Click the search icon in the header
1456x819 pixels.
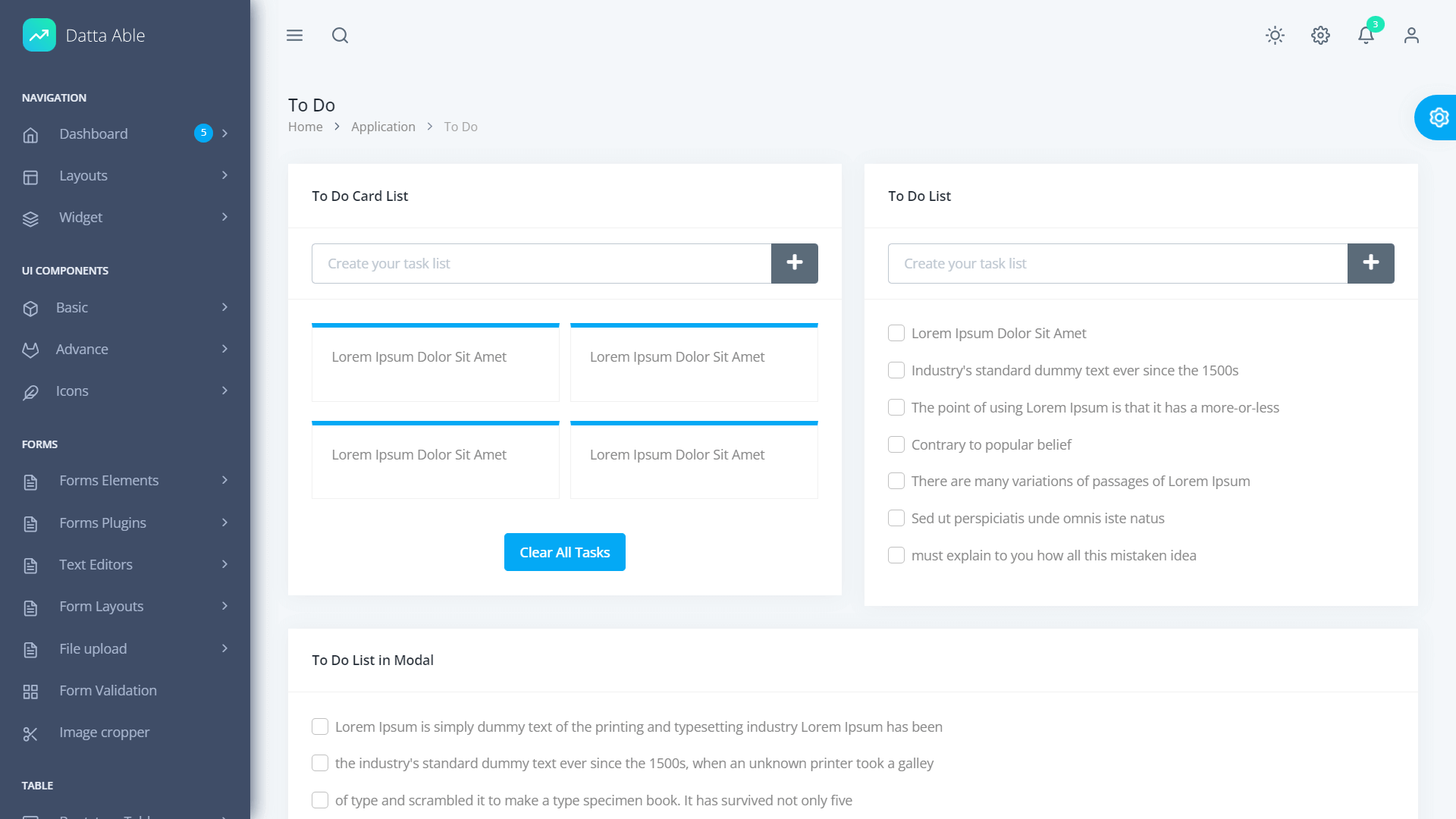coord(340,36)
